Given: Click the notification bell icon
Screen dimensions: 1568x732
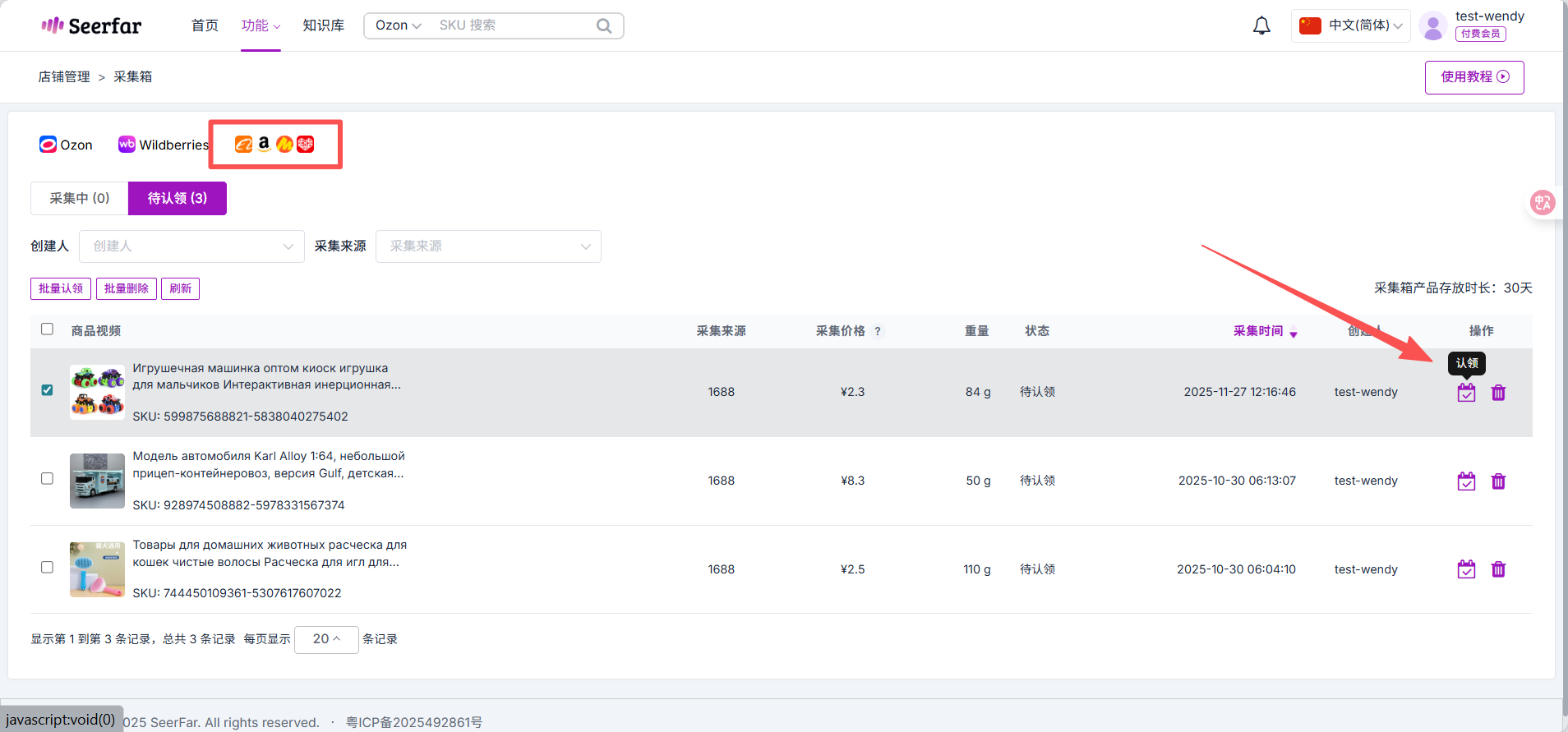Looking at the screenshot, I should point(1261,25).
